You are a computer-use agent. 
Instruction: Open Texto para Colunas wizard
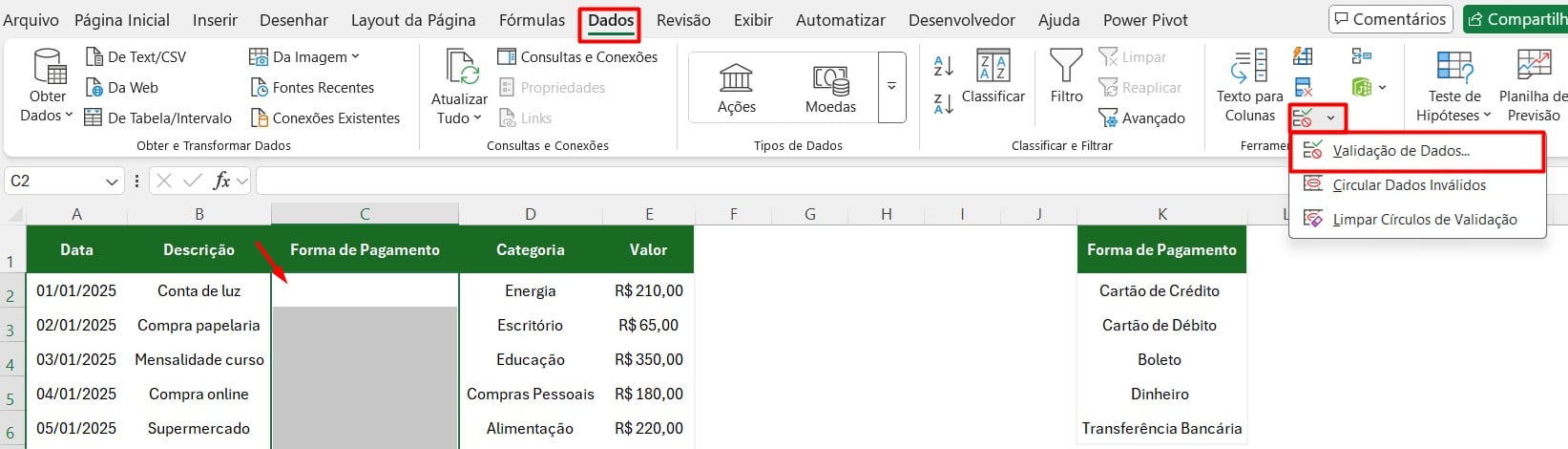(x=1249, y=86)
